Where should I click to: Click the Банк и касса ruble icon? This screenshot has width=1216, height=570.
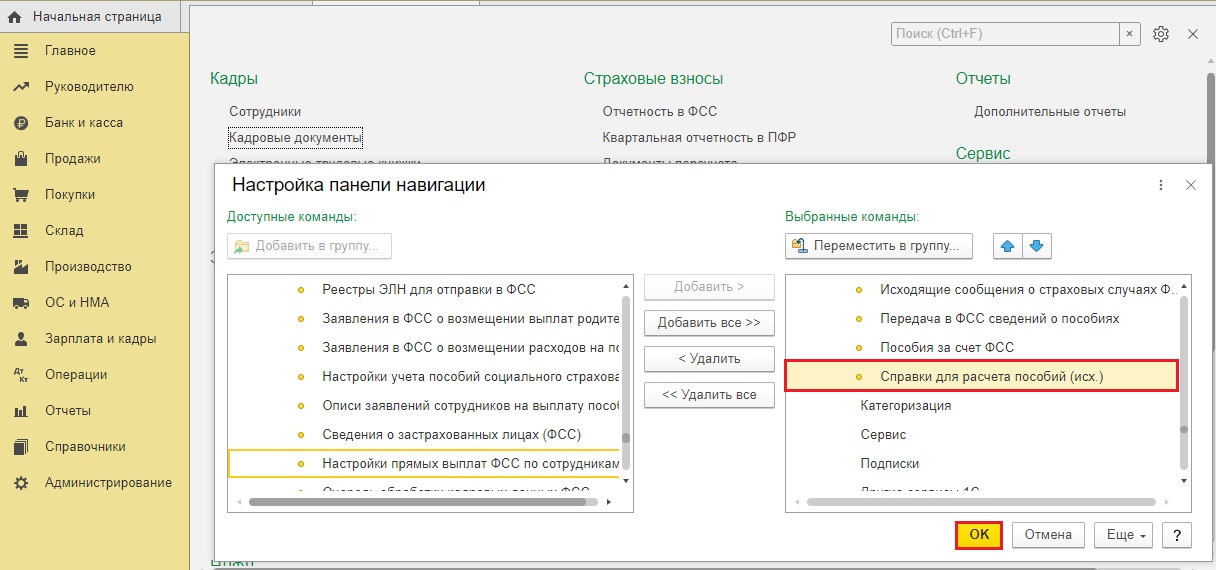pyautogui.click(x=20, y=123)
